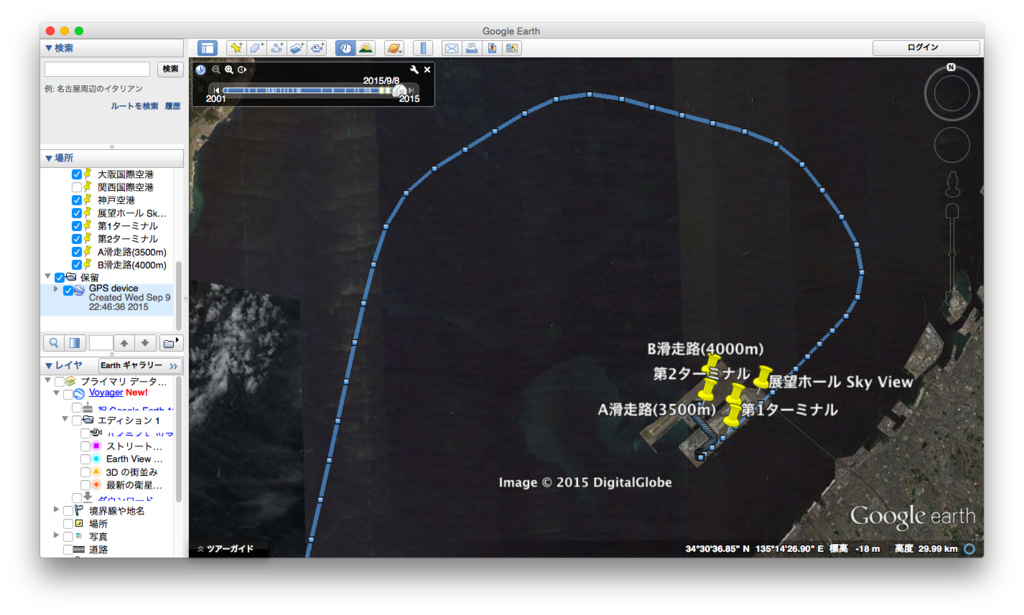The image size is (1024, 615).
Task: Expand the GPS device tree item
Action: (x=56, y=289)
